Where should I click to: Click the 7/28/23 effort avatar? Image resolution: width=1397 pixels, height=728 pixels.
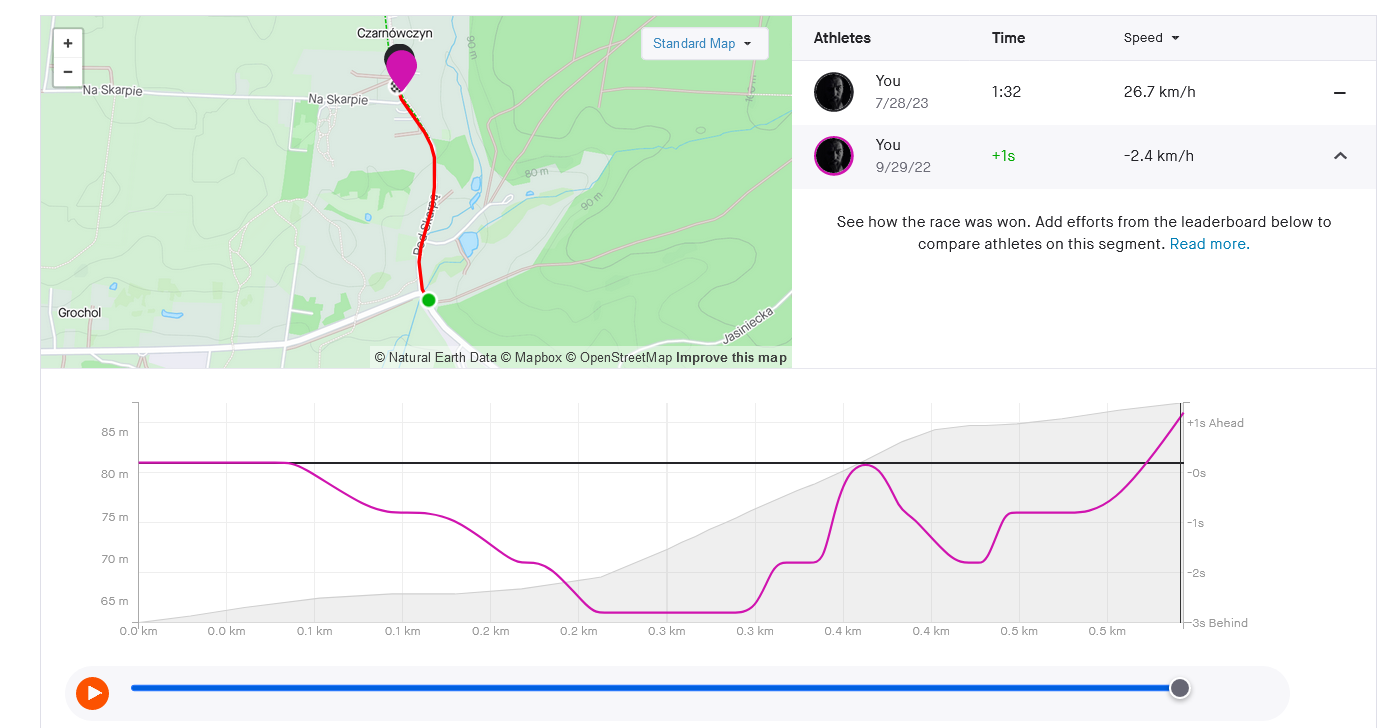tap(834, 92)
